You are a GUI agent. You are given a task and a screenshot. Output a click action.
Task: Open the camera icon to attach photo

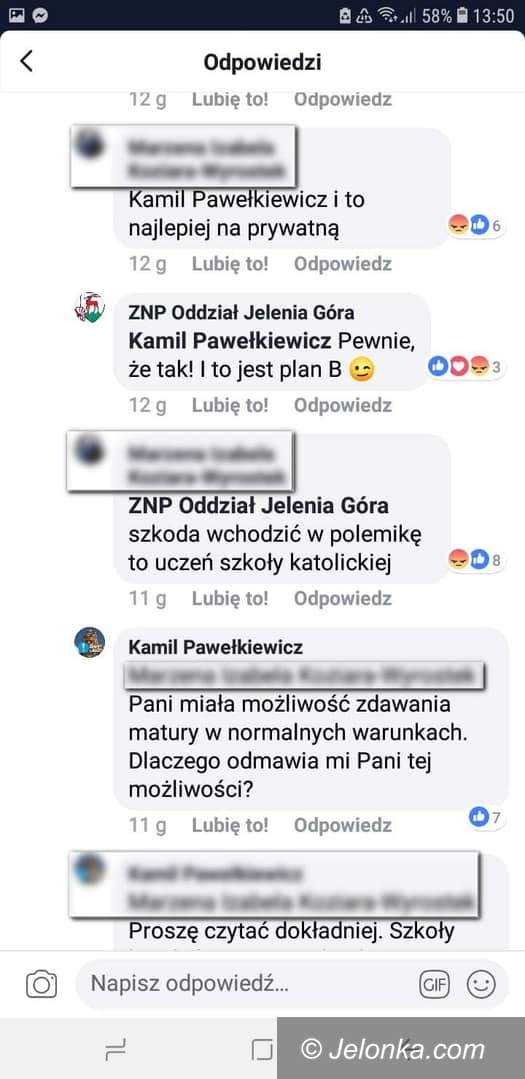pos(41,983)
